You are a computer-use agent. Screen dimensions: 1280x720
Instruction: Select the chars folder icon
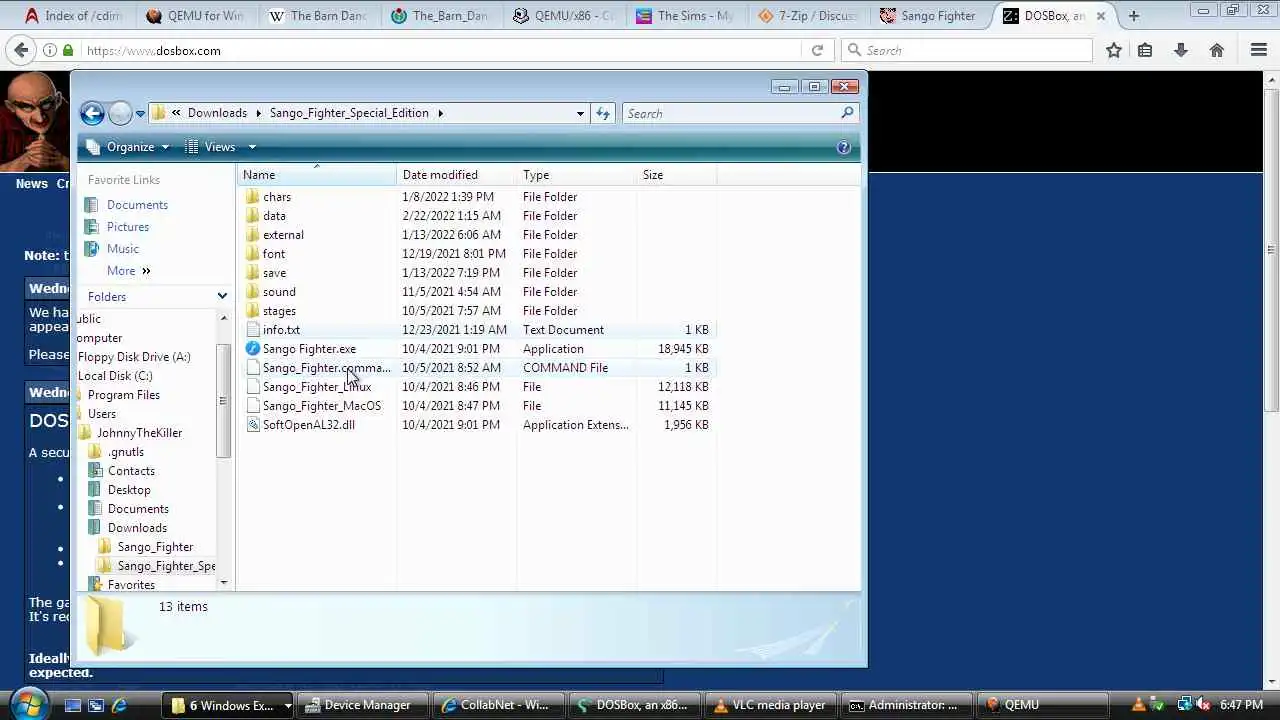(253, 197)
